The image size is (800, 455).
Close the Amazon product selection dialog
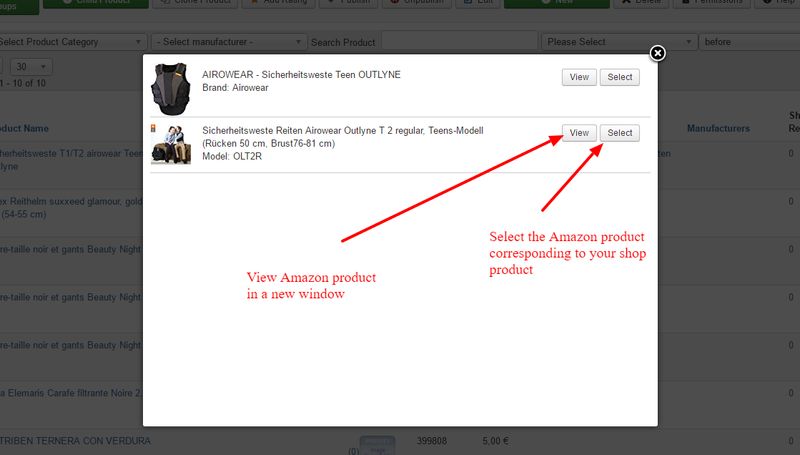click(657, 53)
